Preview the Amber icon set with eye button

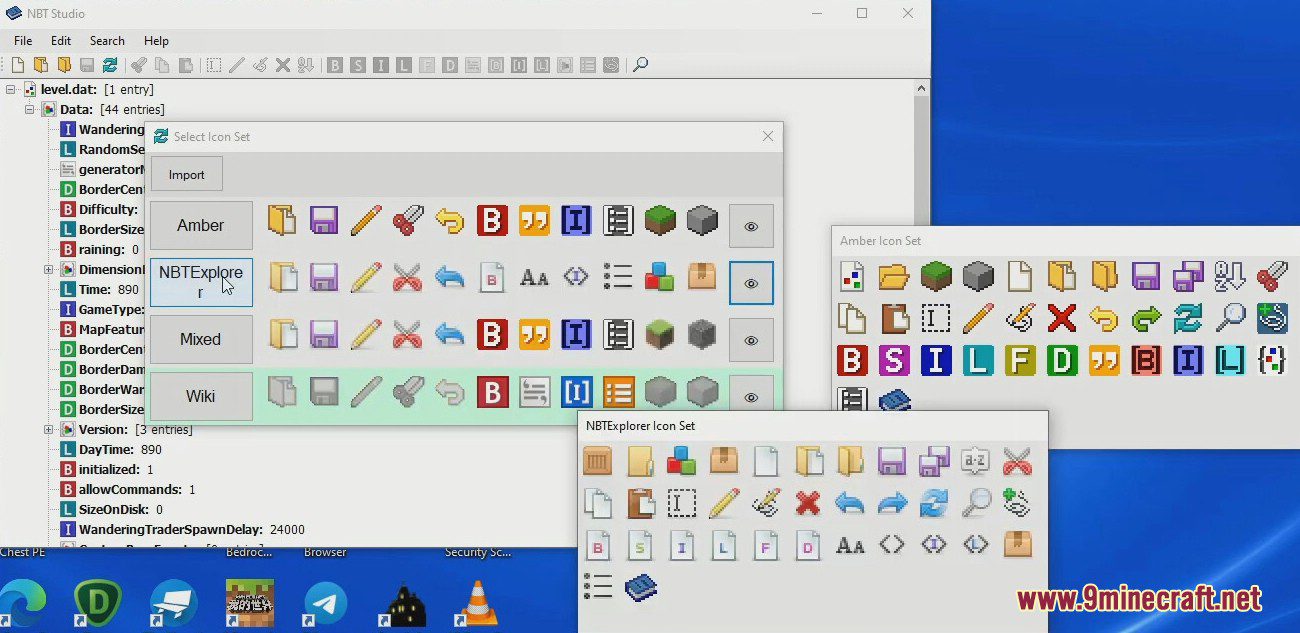pyautogui.click(x=751, y=226)
